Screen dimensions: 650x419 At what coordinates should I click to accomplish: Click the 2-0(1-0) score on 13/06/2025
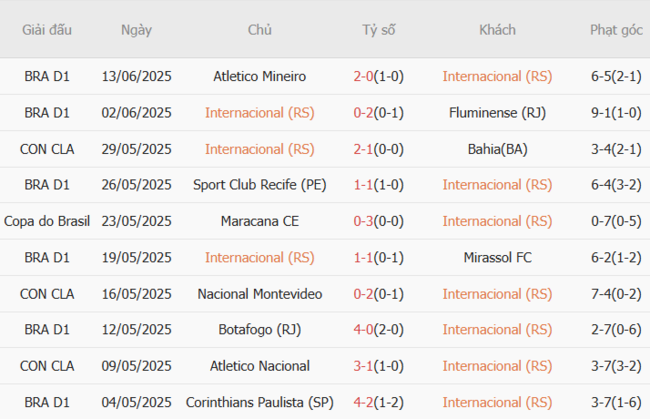click(379, 76)
